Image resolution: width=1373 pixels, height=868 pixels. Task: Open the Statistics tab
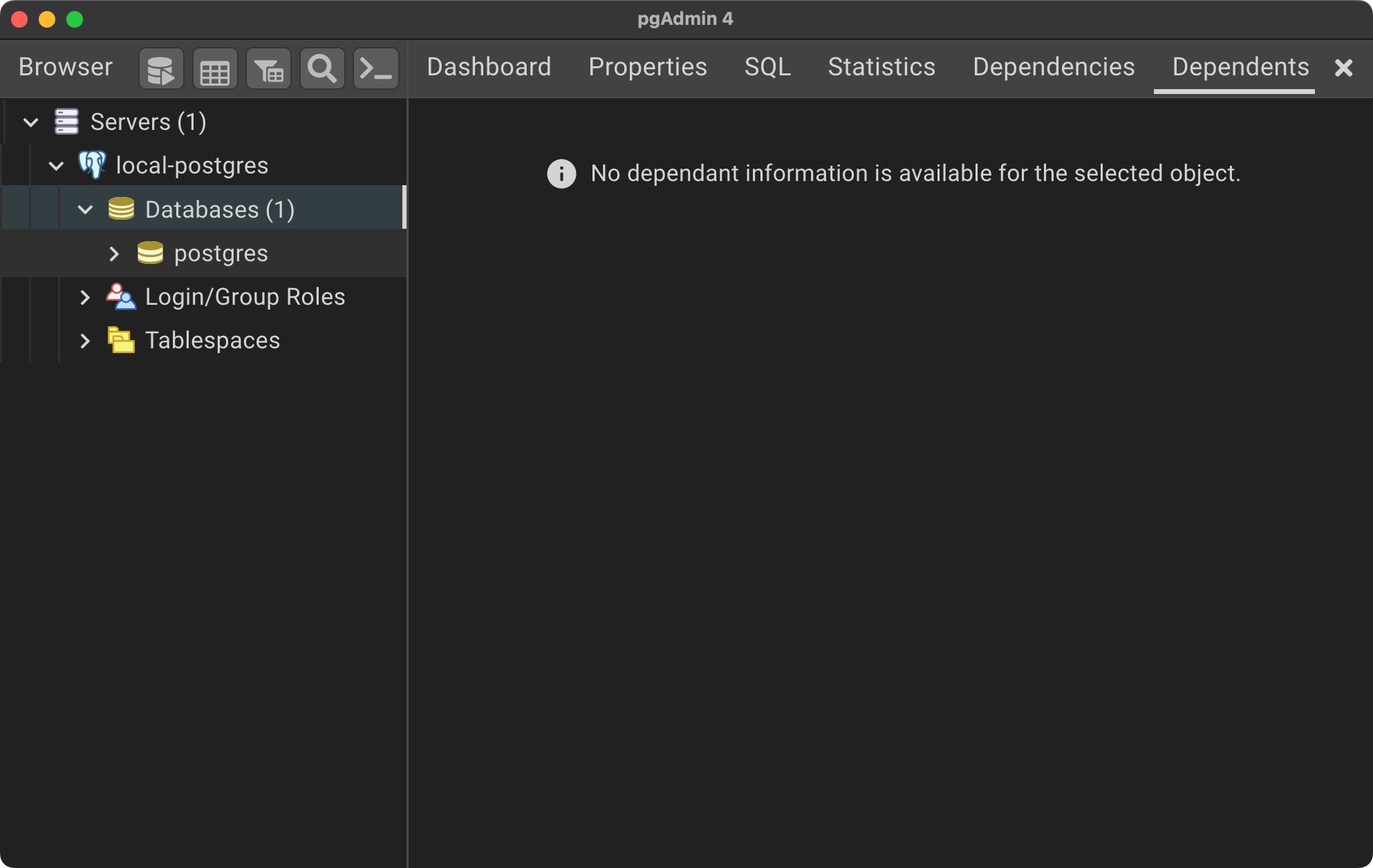(x=881, y=67)
